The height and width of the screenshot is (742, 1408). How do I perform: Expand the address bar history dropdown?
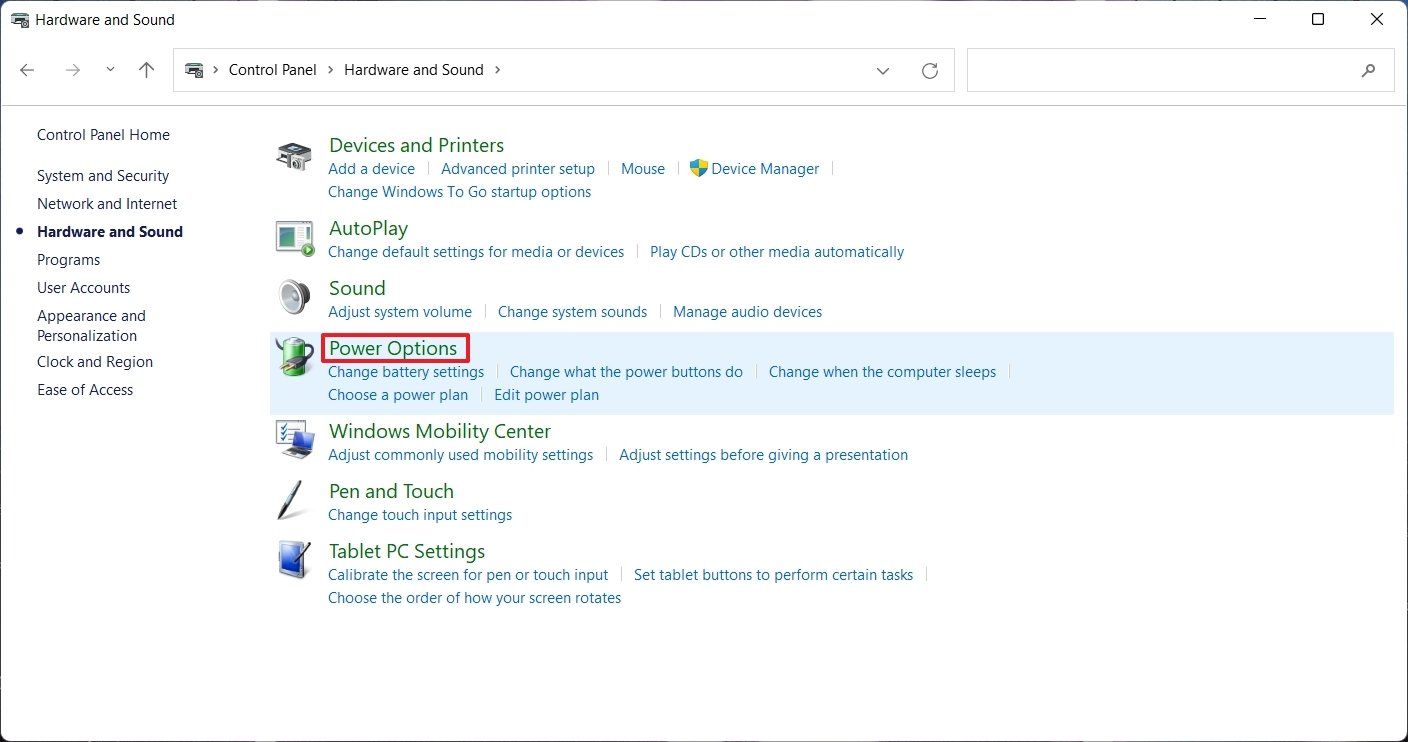click(x=883, y=70)
